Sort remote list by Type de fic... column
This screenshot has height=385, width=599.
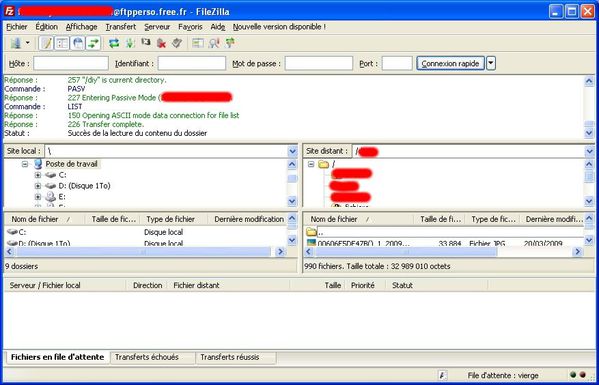point(493,219)
